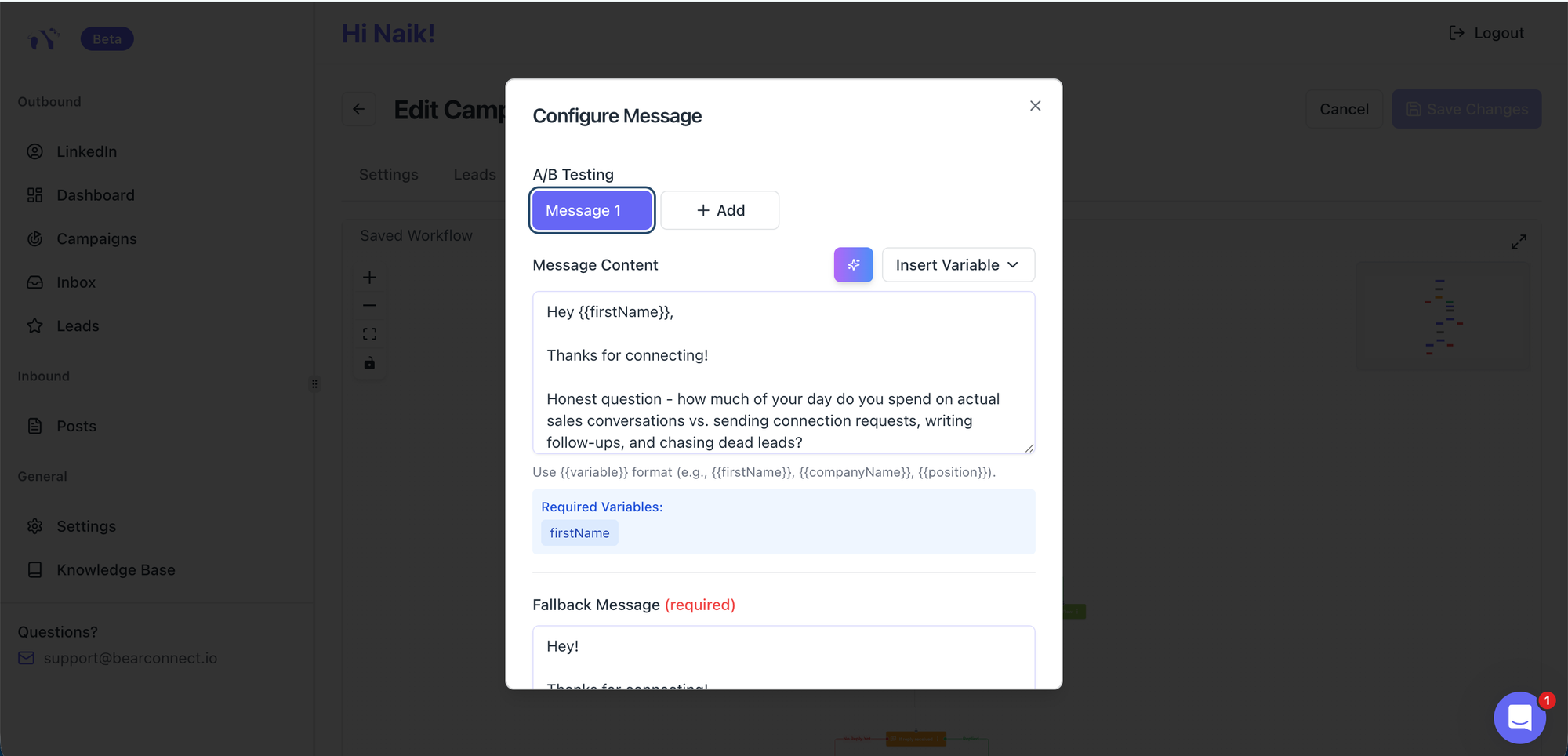Open Campaigns in the sidebar
Screen dimensions: 1568x756
tap(96, 239)
